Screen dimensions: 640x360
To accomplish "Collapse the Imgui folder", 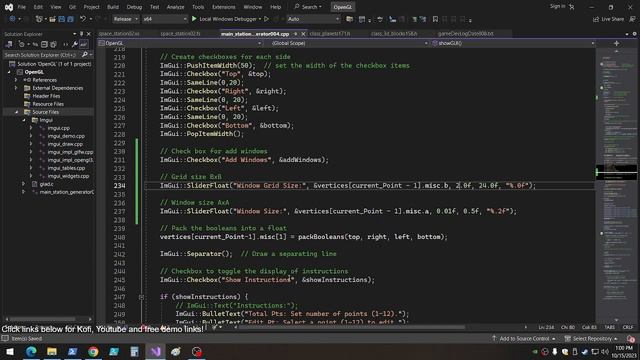I will (24, 120).
